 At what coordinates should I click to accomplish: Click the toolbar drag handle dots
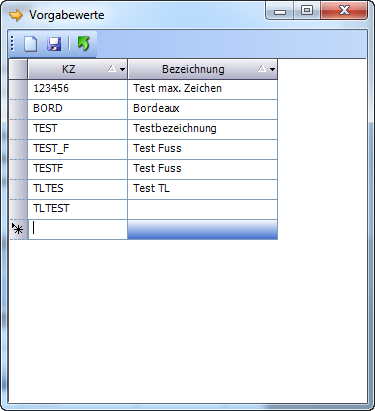[12, 44]
